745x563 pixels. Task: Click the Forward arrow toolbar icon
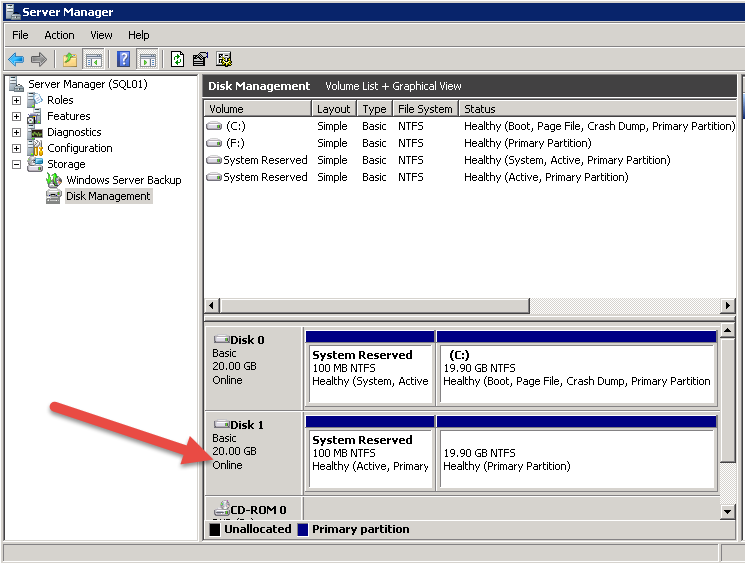38,59
